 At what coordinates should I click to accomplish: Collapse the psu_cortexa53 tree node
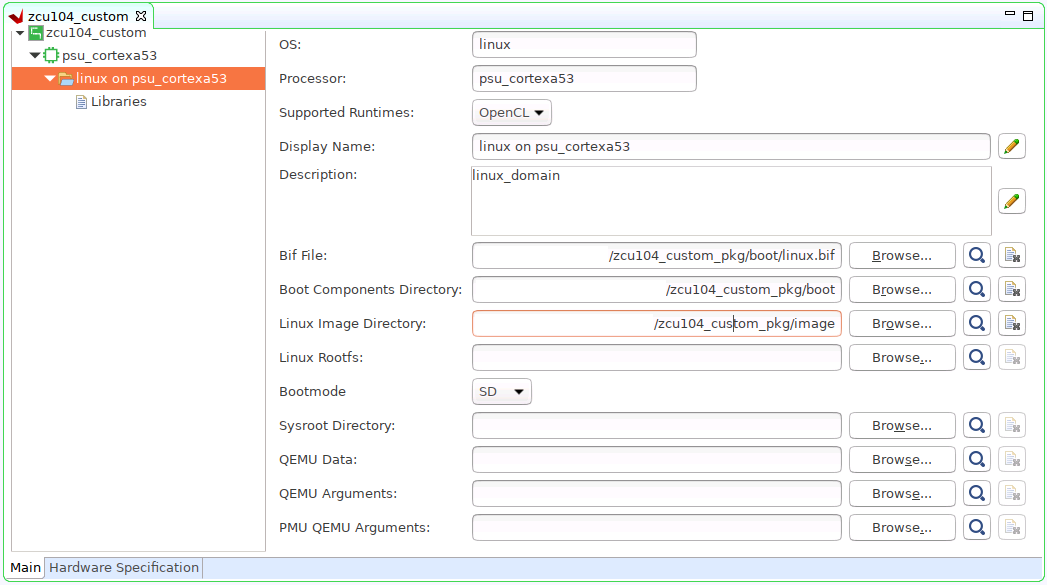click(x=35, y=56)
